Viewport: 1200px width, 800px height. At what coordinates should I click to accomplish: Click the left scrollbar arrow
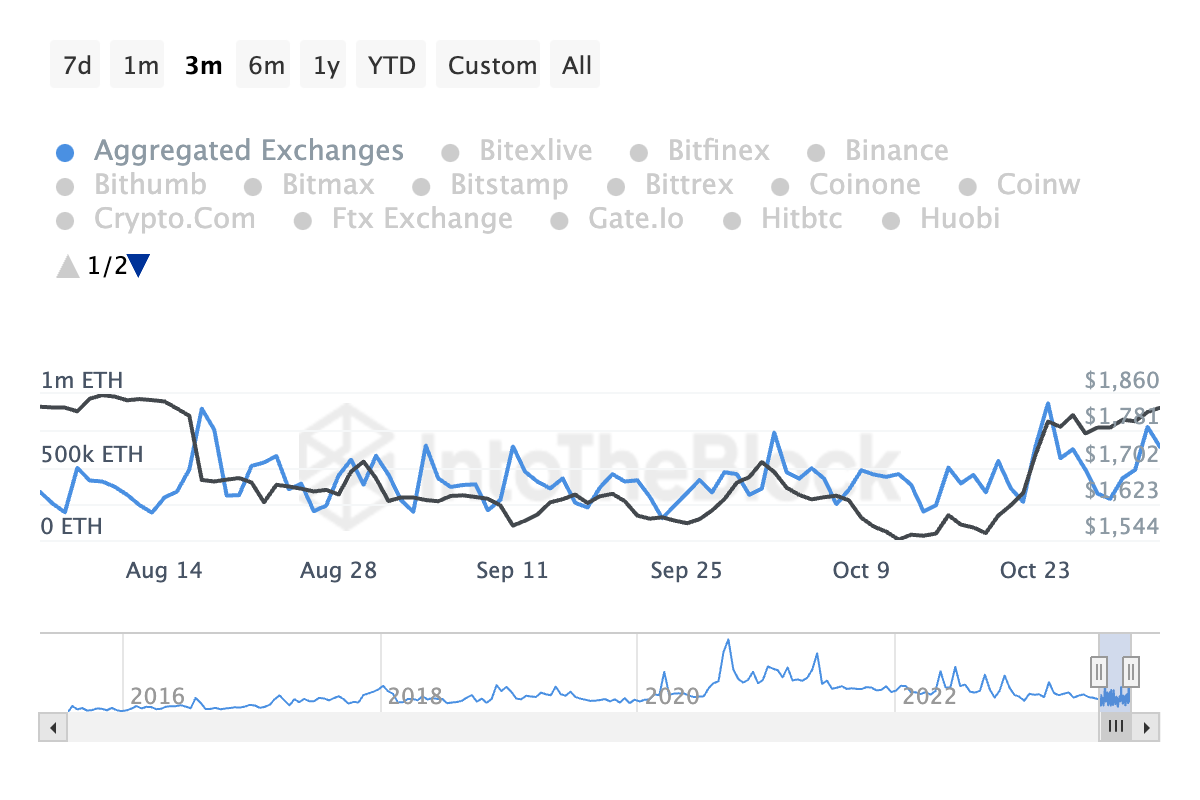tap(53, 727)
